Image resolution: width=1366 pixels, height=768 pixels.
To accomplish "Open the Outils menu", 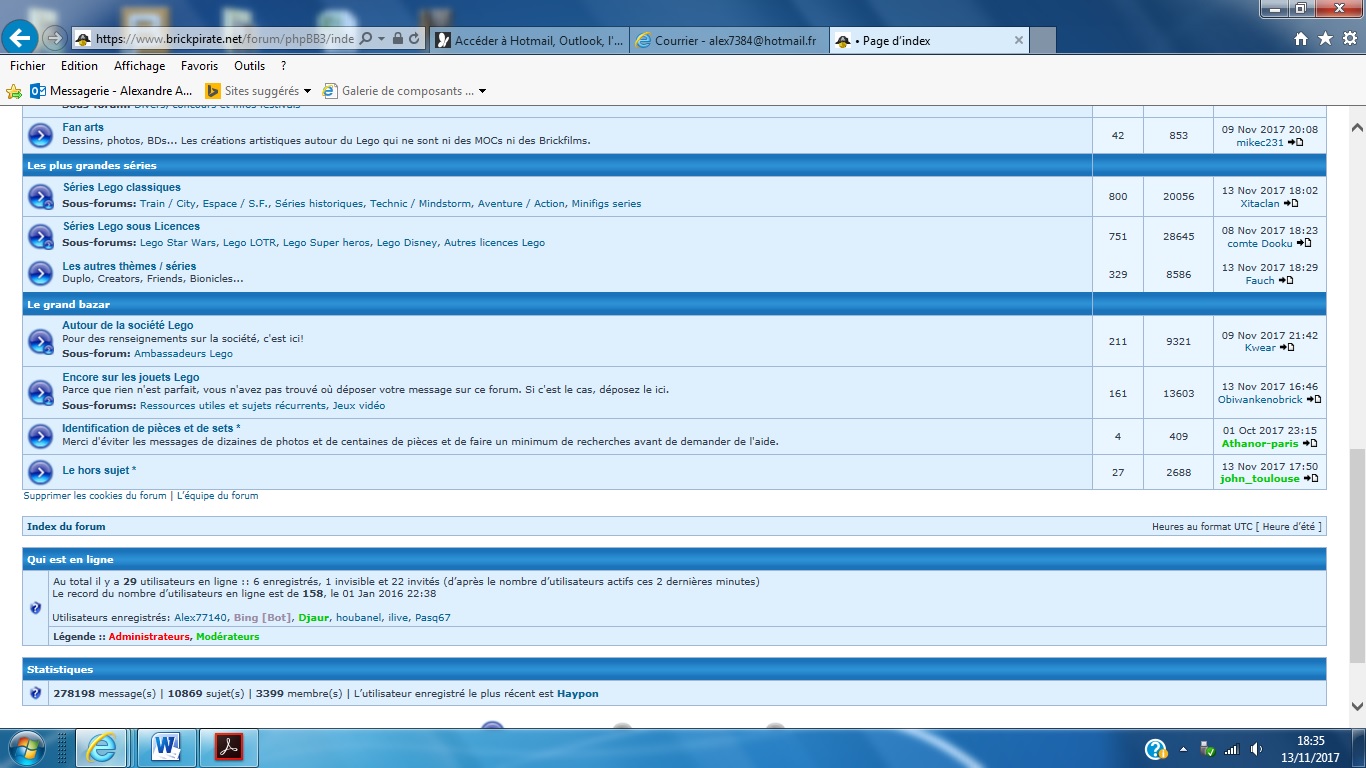I will [248, 66].
